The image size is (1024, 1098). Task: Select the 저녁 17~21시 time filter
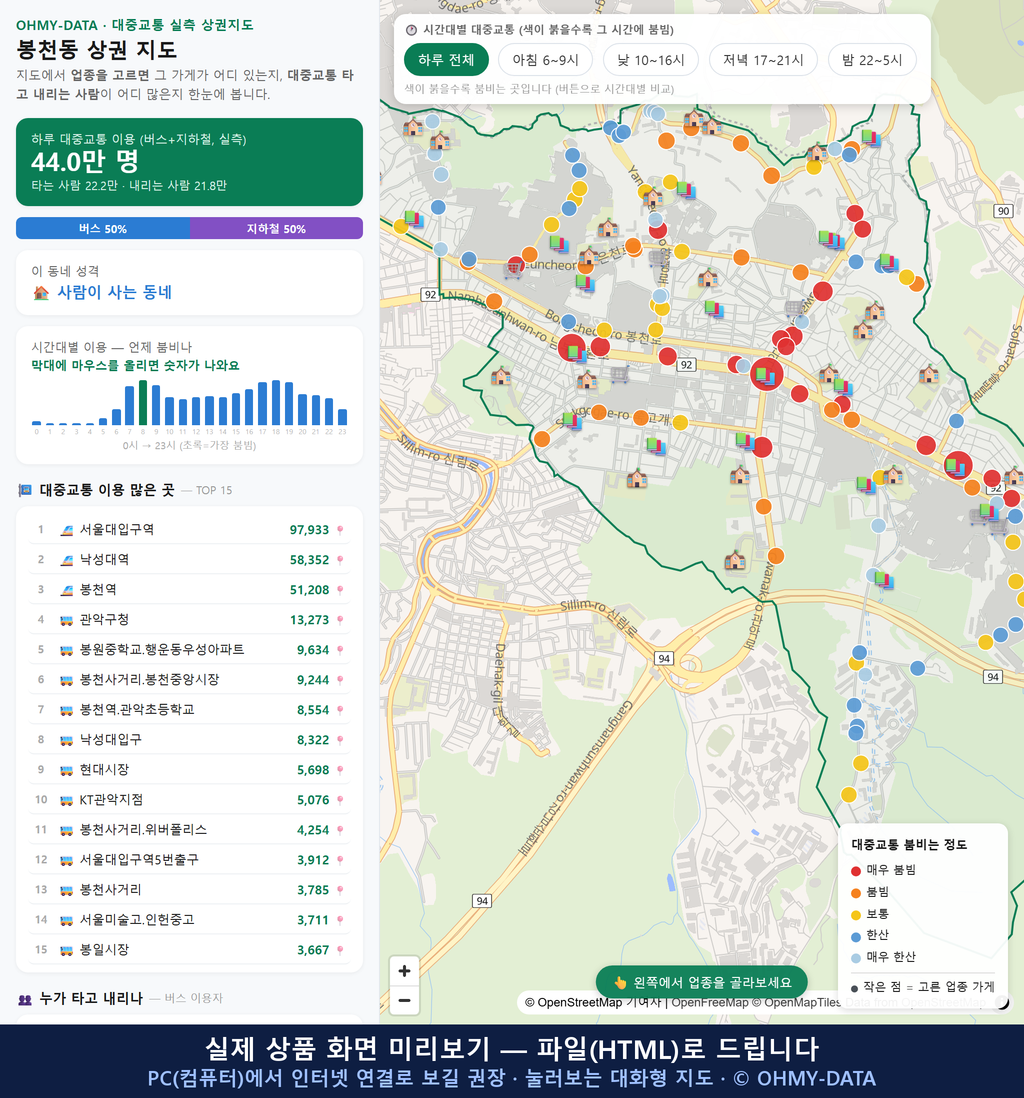tap(763, 60)
